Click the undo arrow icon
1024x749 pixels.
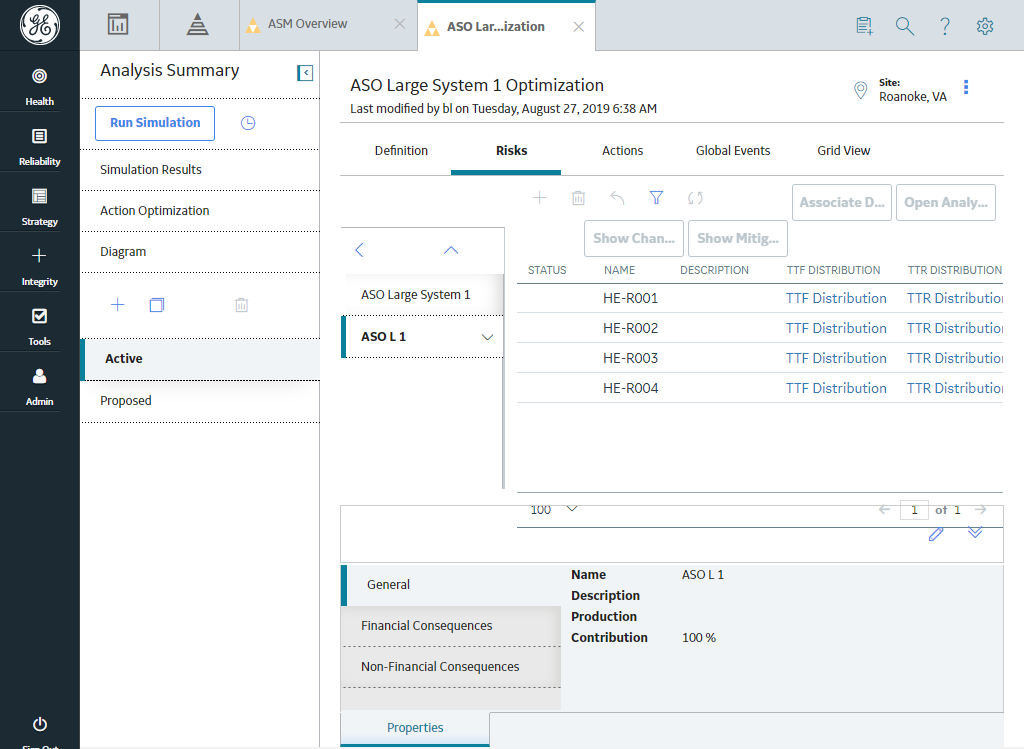coord(617,198)
